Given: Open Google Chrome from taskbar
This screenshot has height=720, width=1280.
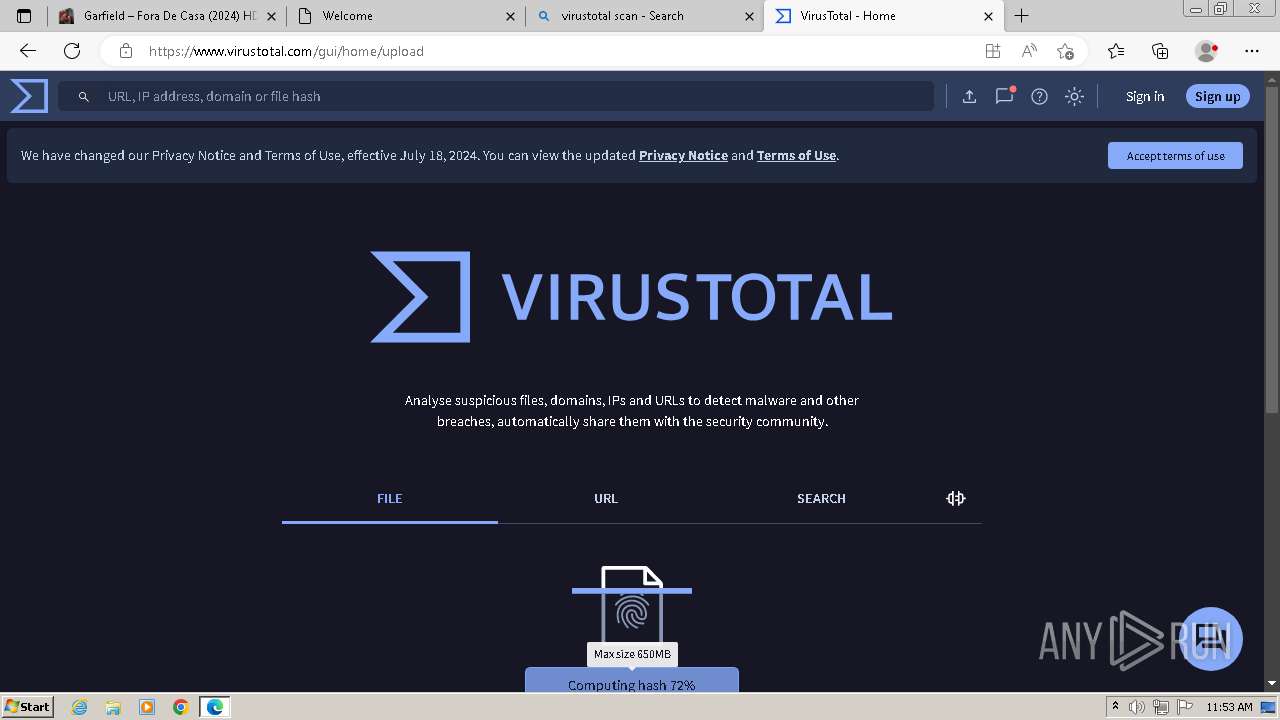Looking at the screenshot, I should click(181, 707).
